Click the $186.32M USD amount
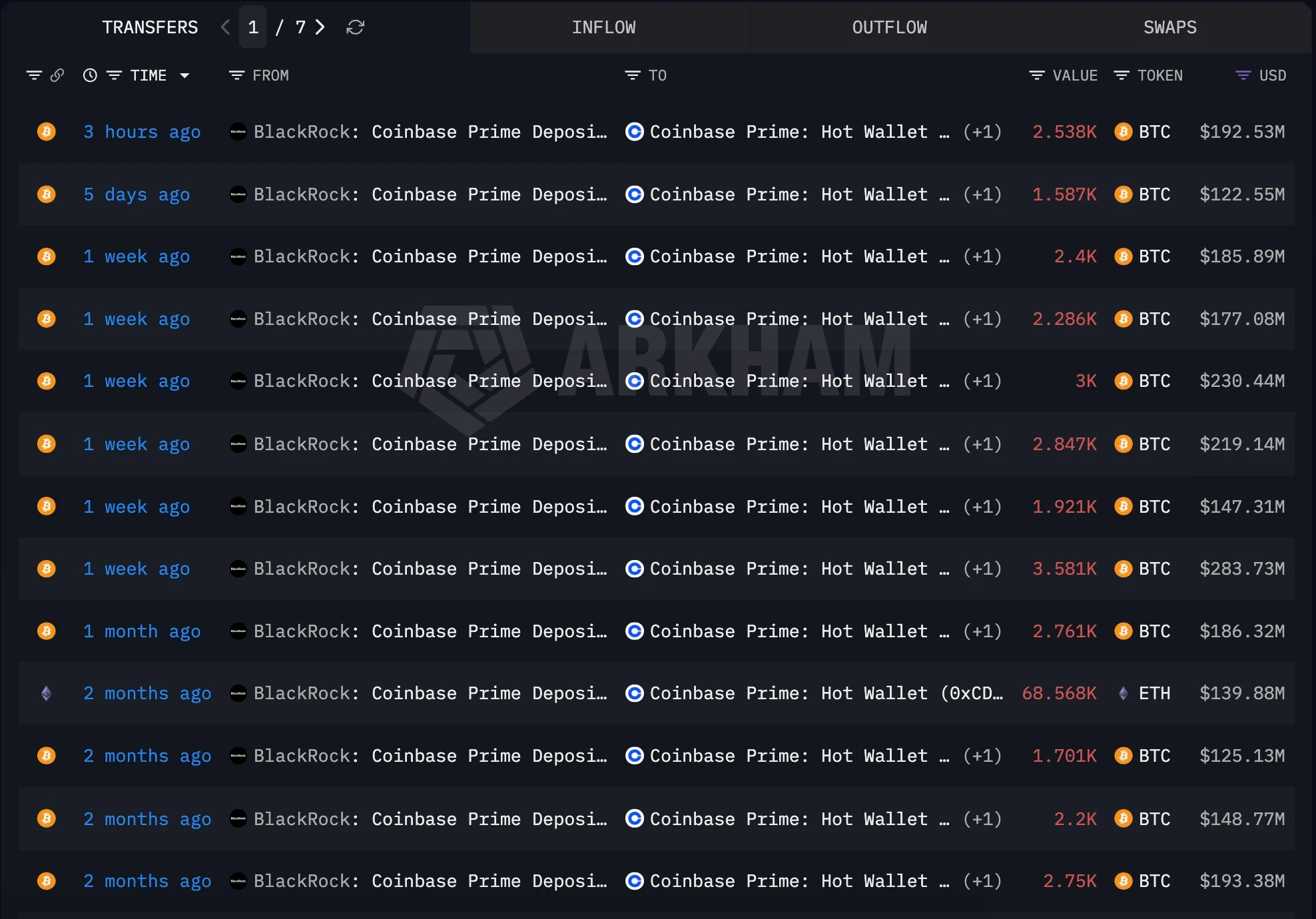1316x919 pixels. pyautogui.click(x=1242, y=631)
